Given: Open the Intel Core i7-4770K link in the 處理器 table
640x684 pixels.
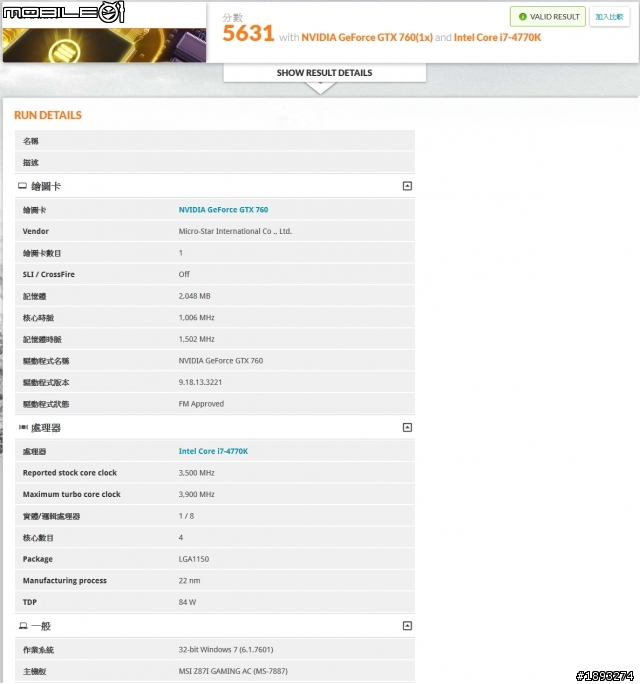Looking at the screenshot, I should pyautogui.click(x=213, y=451).
